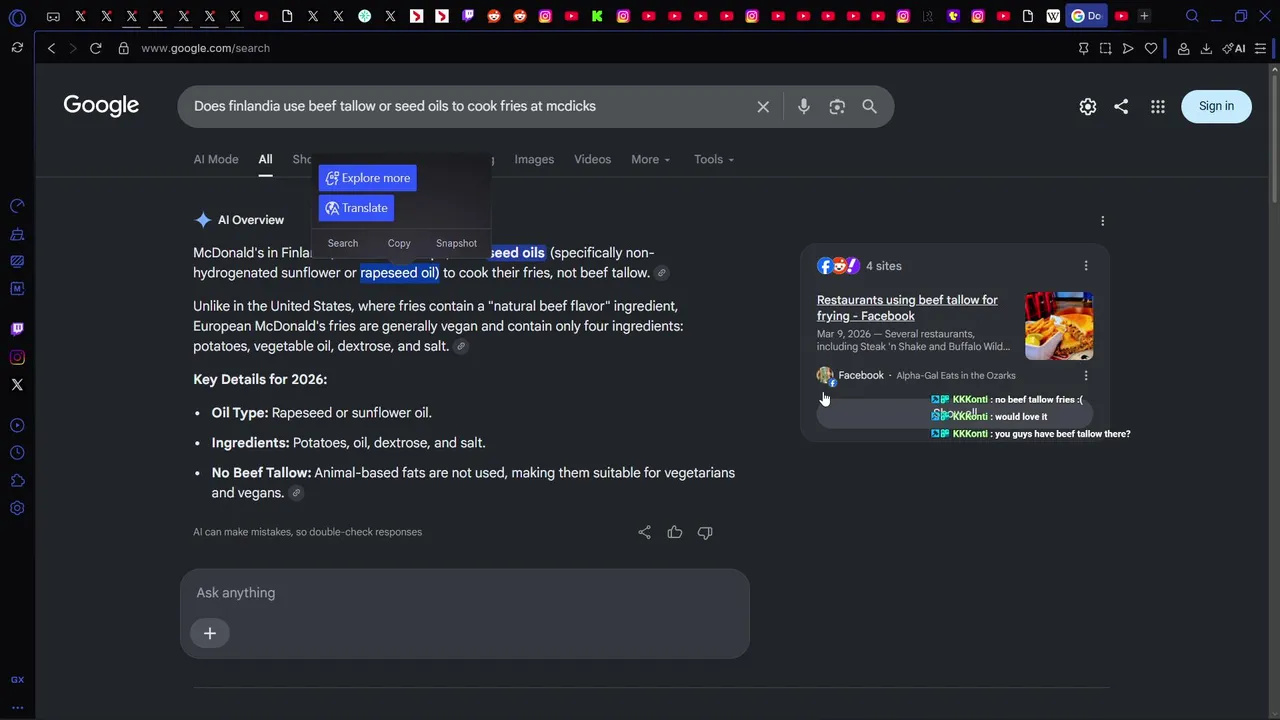The height and width of the screenshot is (720, 1280).
Task: Open 'Restaurants using beef tallow for frying' link
Action: click(907, 308)
